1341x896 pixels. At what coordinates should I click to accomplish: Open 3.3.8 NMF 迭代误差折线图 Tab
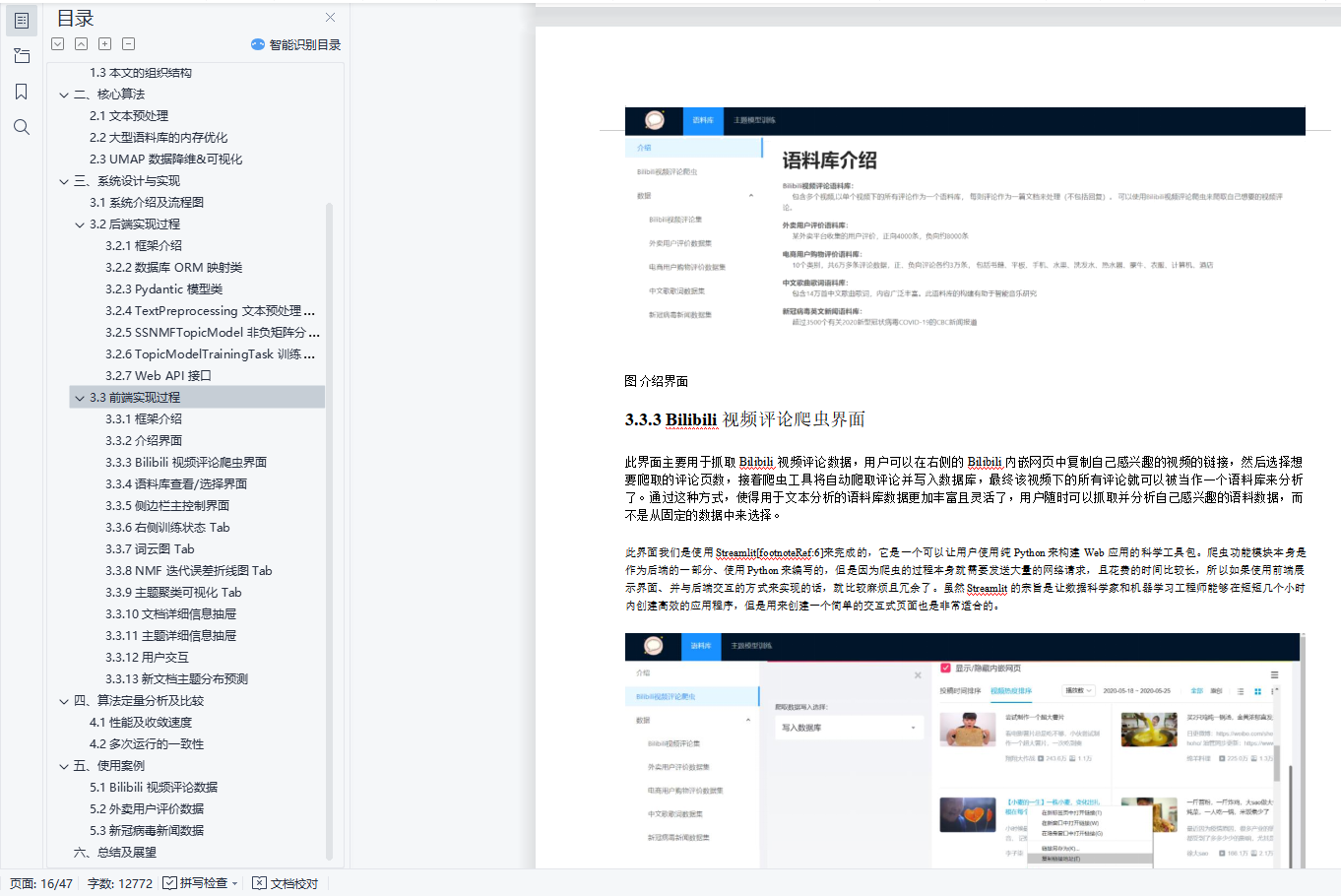[189, 571]
